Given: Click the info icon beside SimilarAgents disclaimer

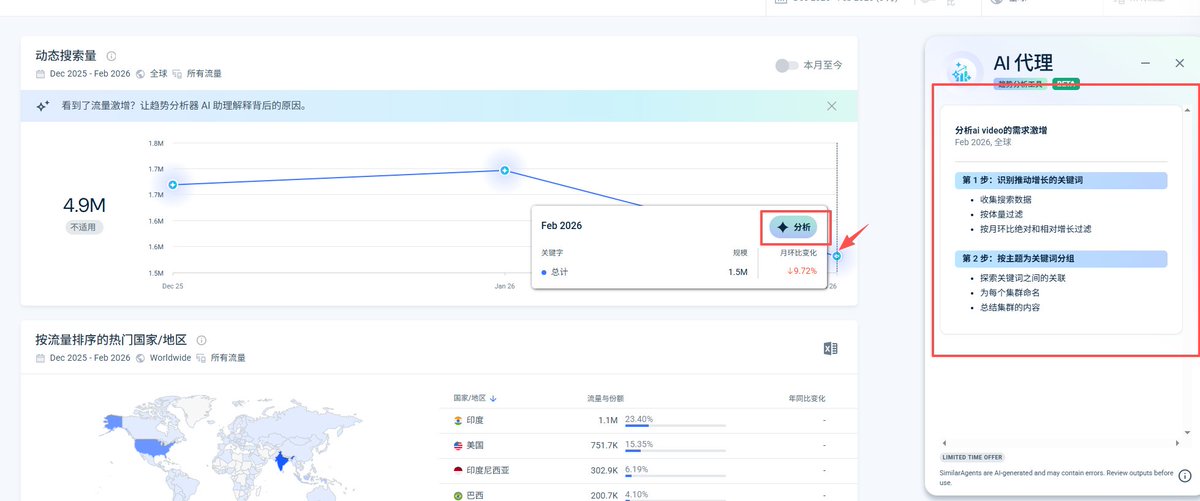Looking at the screenshot, I should pyautogui.click(x=1185, y=476).
